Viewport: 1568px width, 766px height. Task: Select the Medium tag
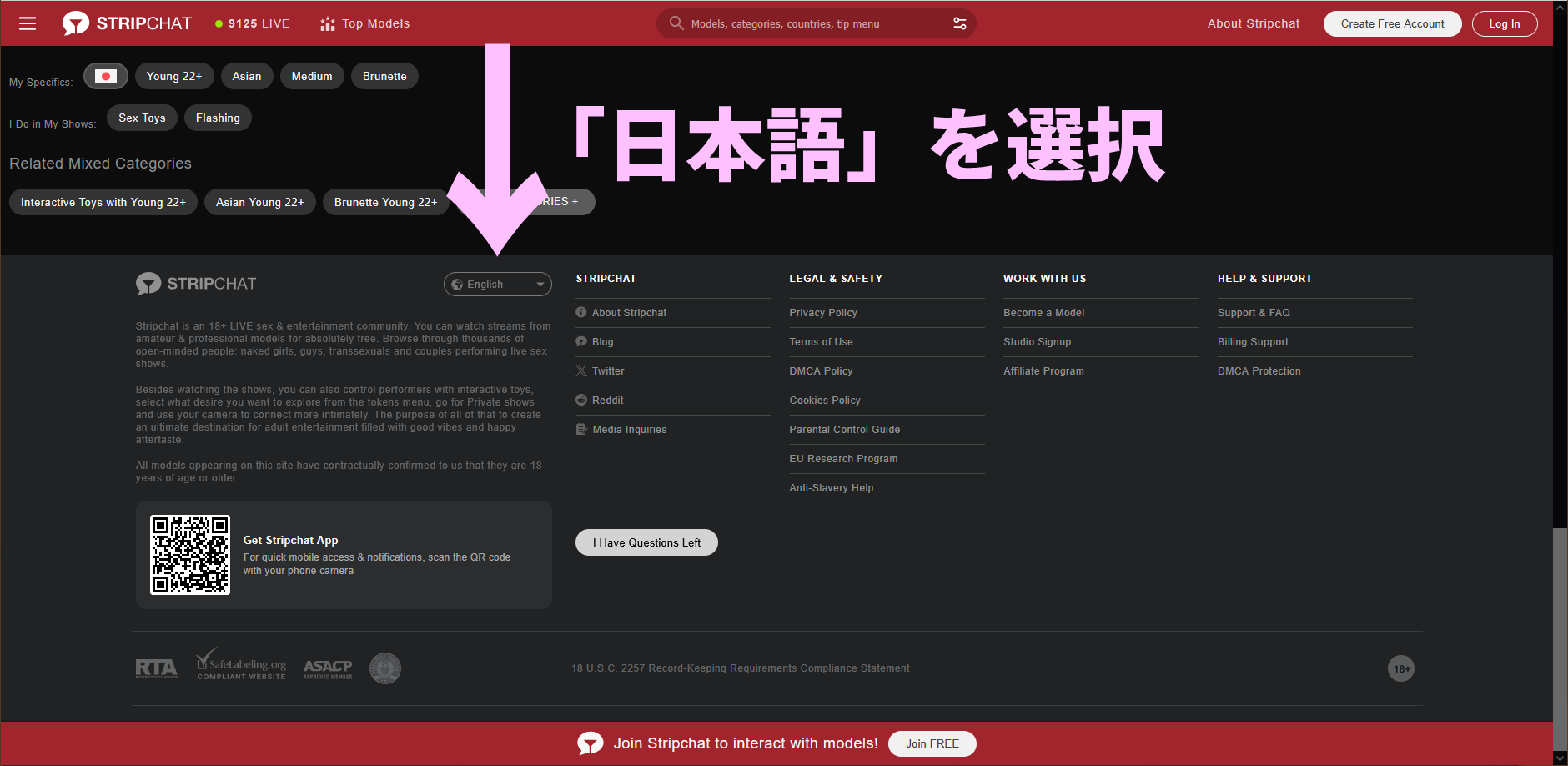click(312, 76)
